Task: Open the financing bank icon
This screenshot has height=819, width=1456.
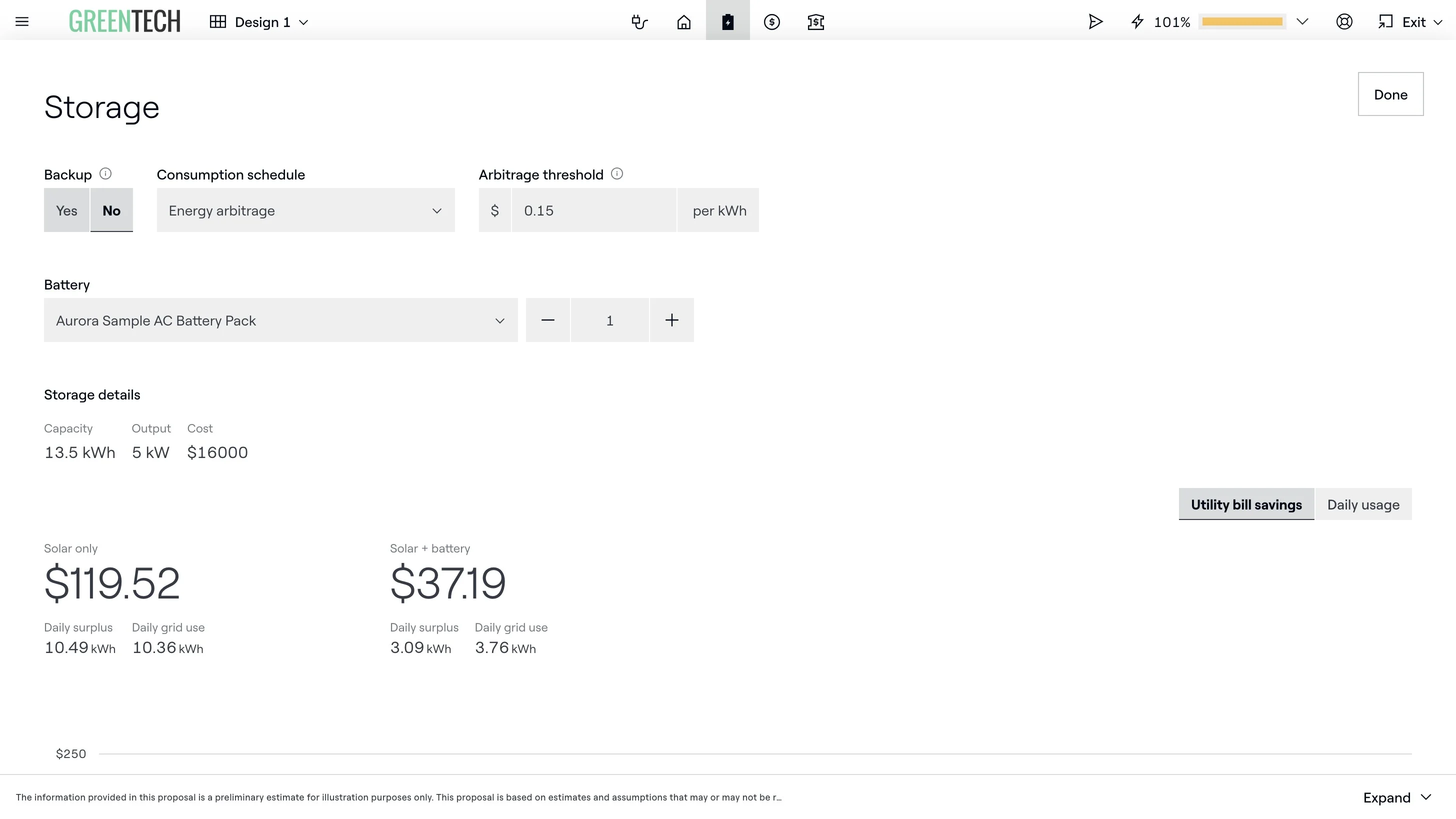Action: [815, 22]
